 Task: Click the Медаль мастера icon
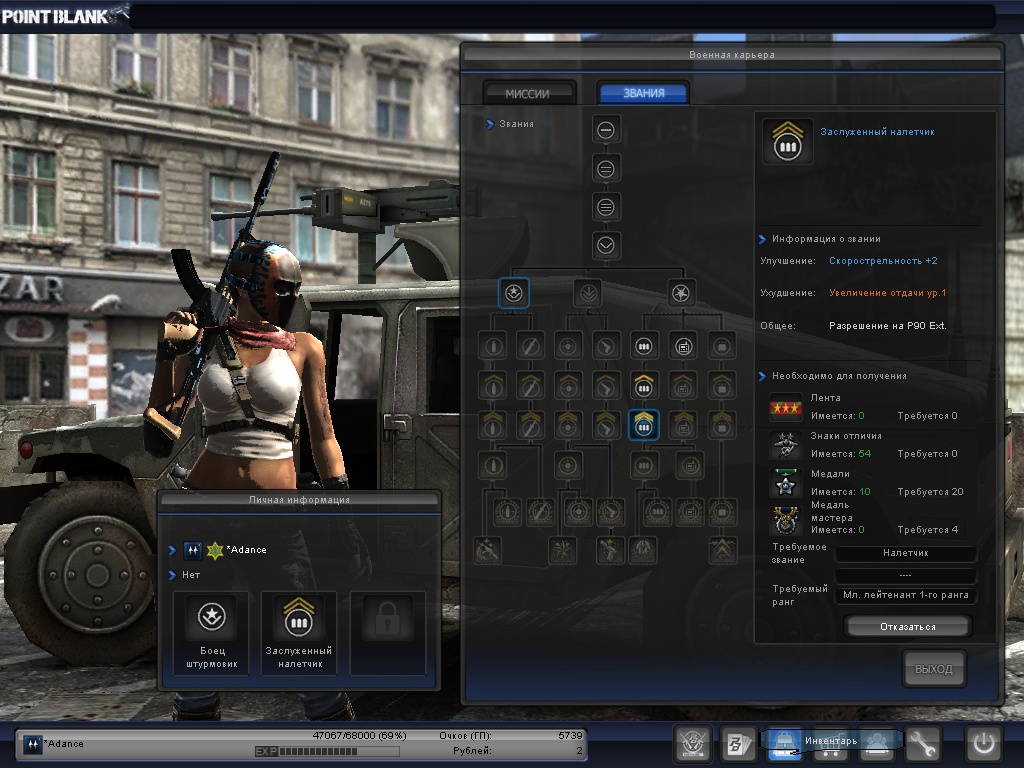[x=785, y=520]
